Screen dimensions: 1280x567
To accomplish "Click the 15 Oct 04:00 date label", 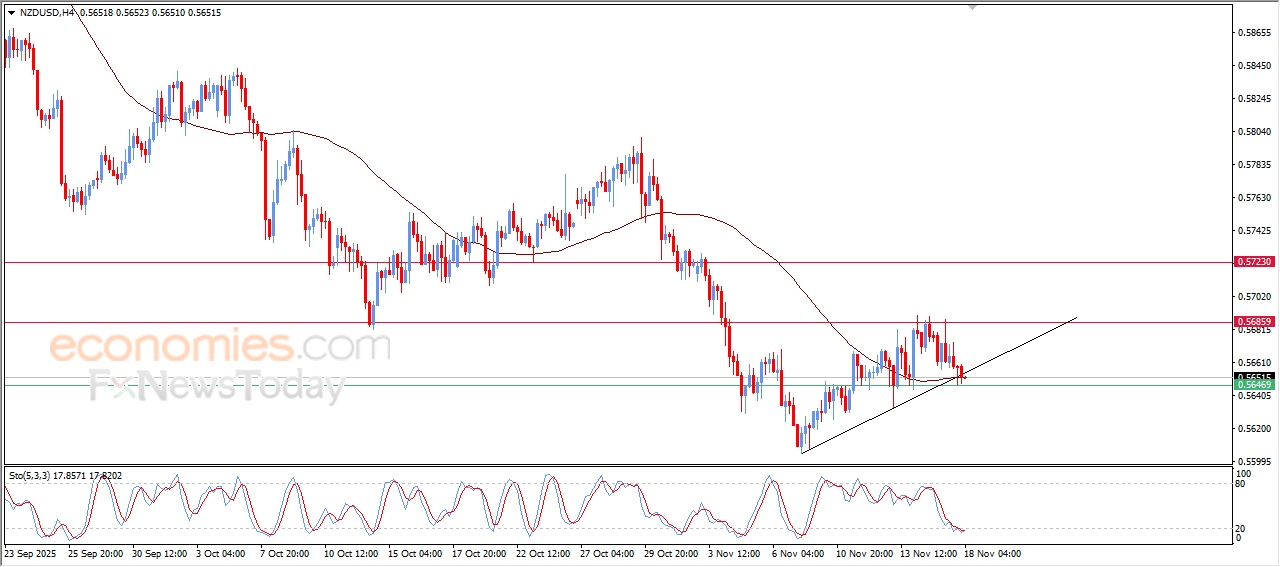I will [x=414, y=553].
